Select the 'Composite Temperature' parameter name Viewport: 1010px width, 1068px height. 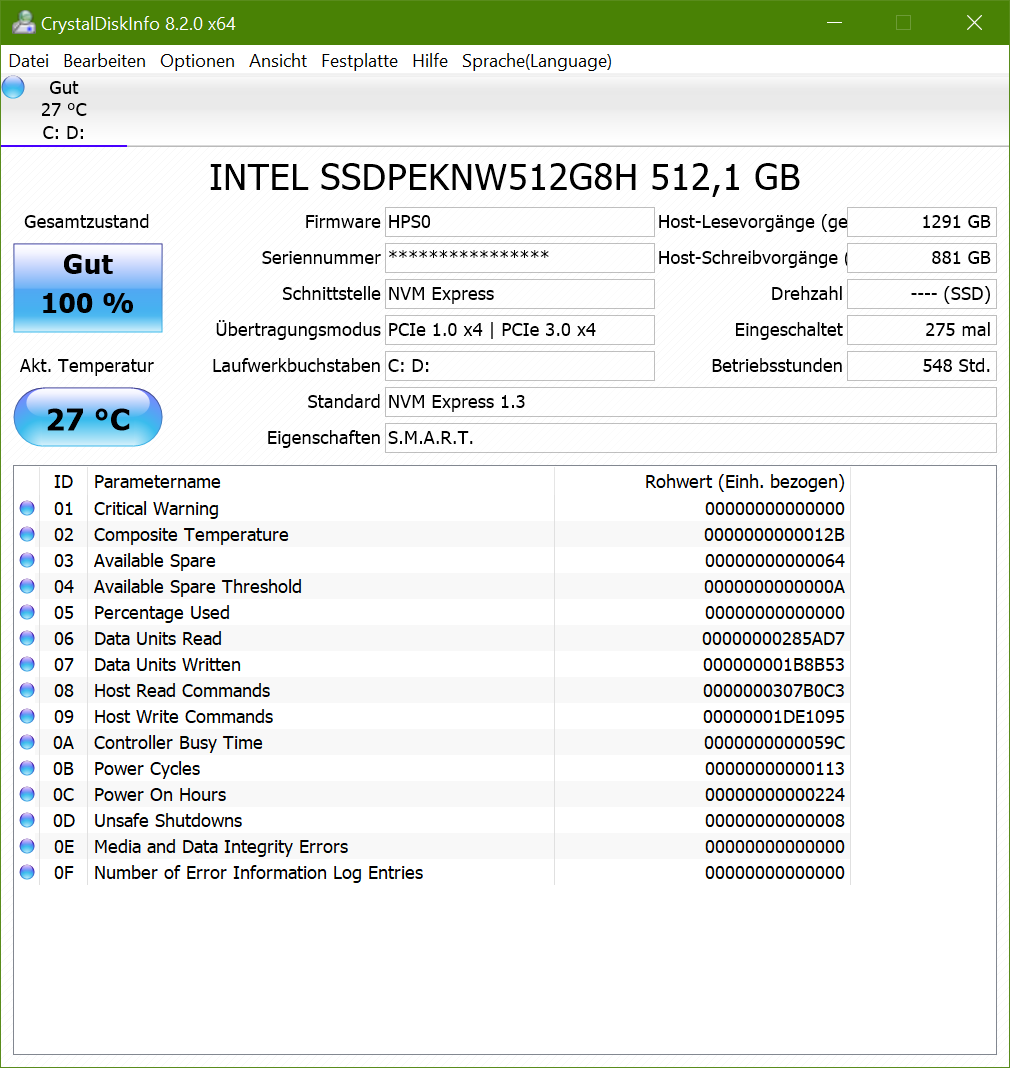coord(191,535)
